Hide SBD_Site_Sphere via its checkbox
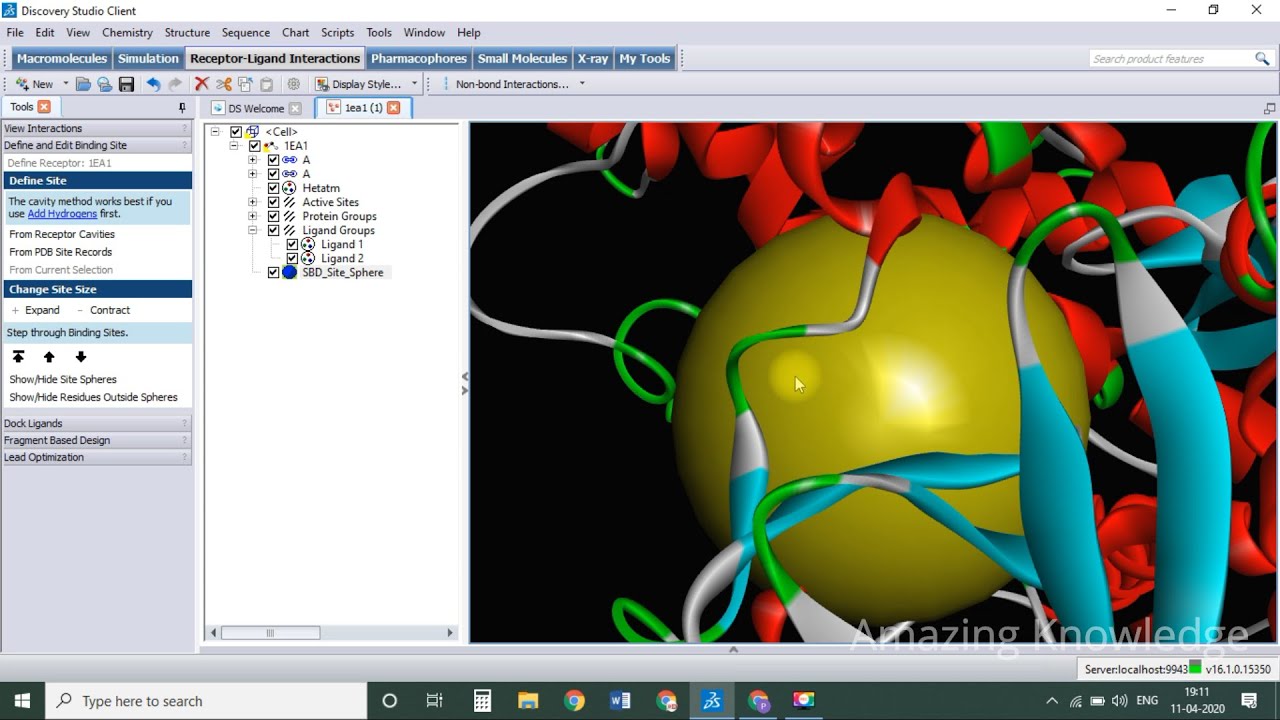Viewport: 1280px width, 720px height. (273, 272)
